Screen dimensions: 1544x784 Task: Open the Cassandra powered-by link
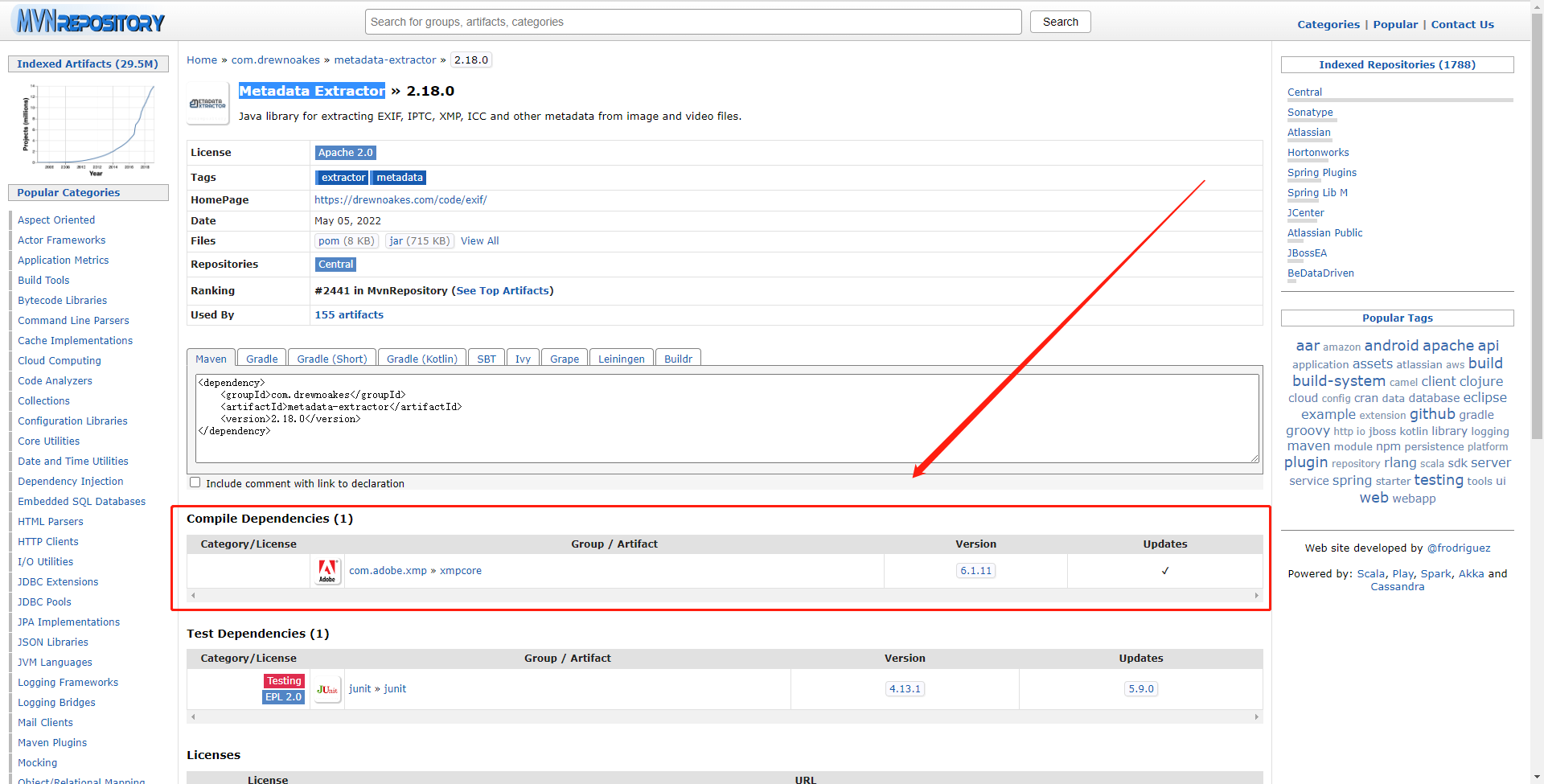pos(1397,587)
